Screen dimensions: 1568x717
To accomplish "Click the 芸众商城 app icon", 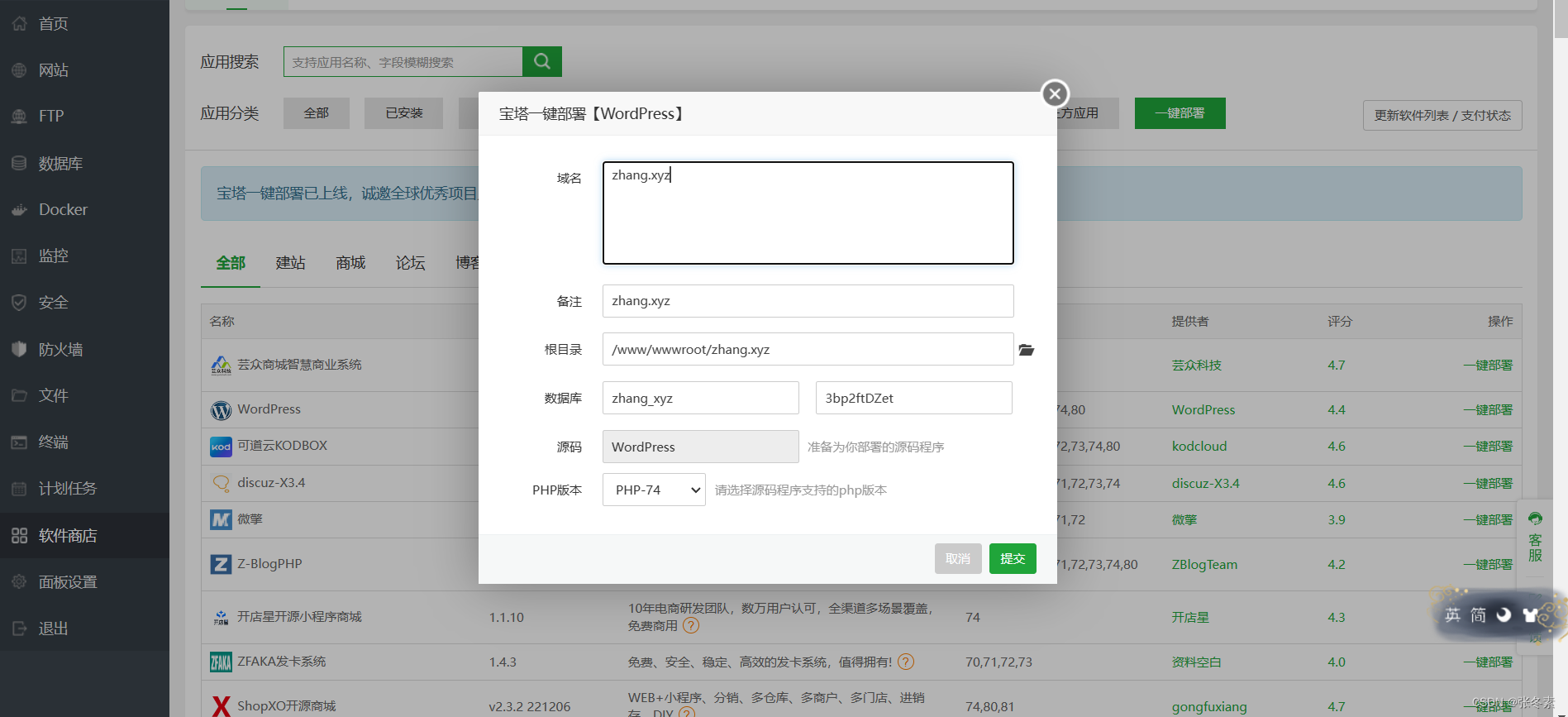I will [221, 365].
